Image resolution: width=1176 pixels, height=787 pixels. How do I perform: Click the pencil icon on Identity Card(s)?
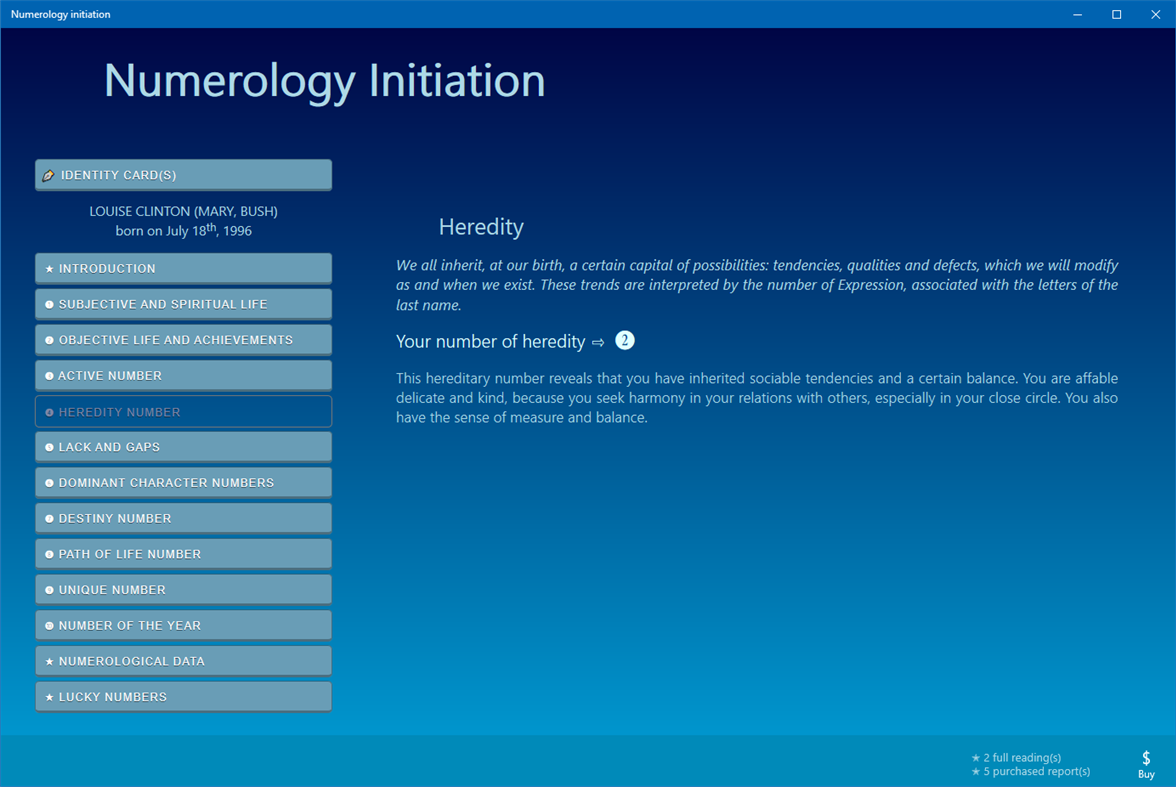[49, 174]
